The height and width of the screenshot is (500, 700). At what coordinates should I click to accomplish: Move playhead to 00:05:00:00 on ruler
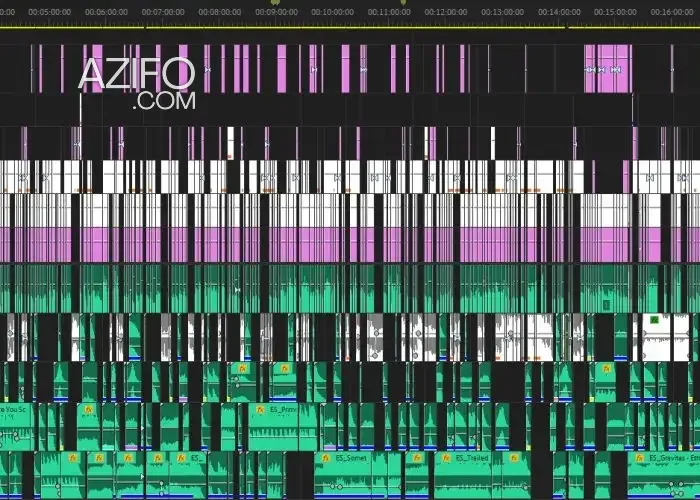(50, 12)
